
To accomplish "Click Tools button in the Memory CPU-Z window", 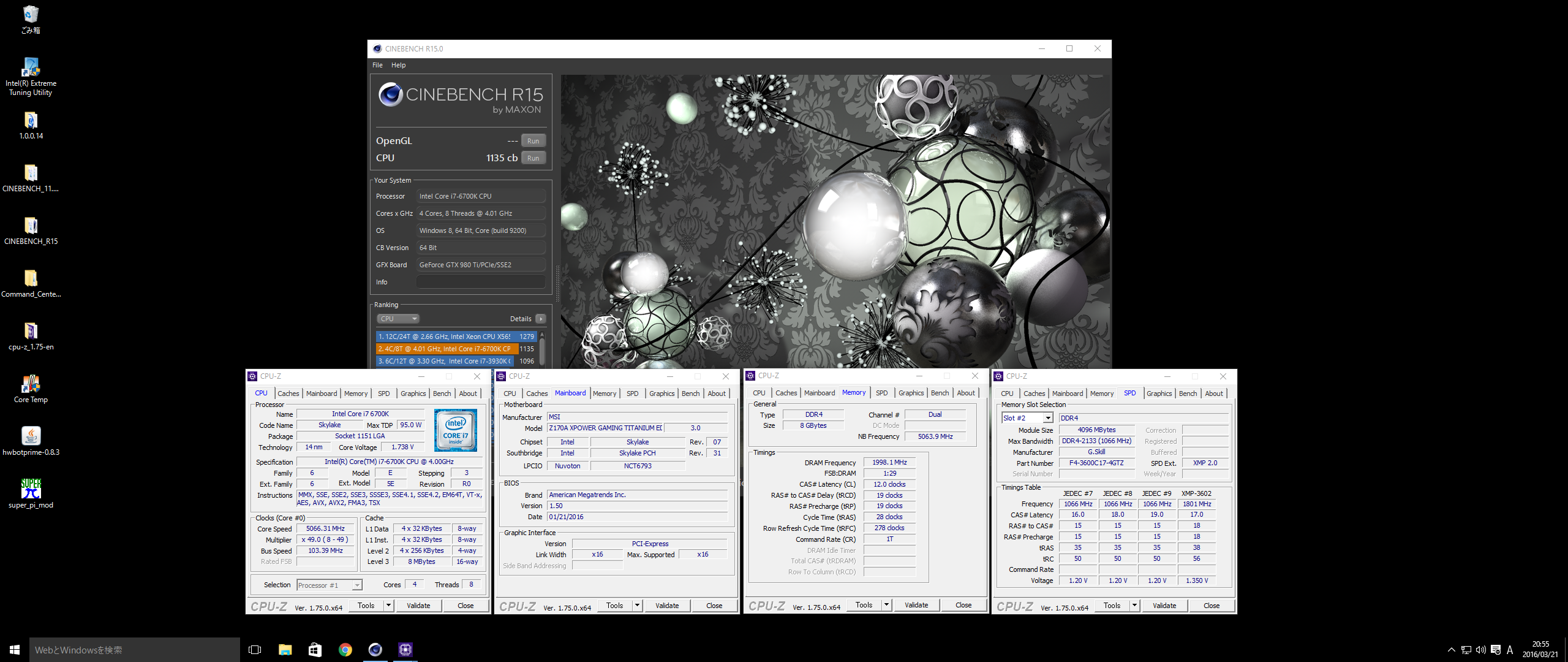I will (x=864, y=605).
